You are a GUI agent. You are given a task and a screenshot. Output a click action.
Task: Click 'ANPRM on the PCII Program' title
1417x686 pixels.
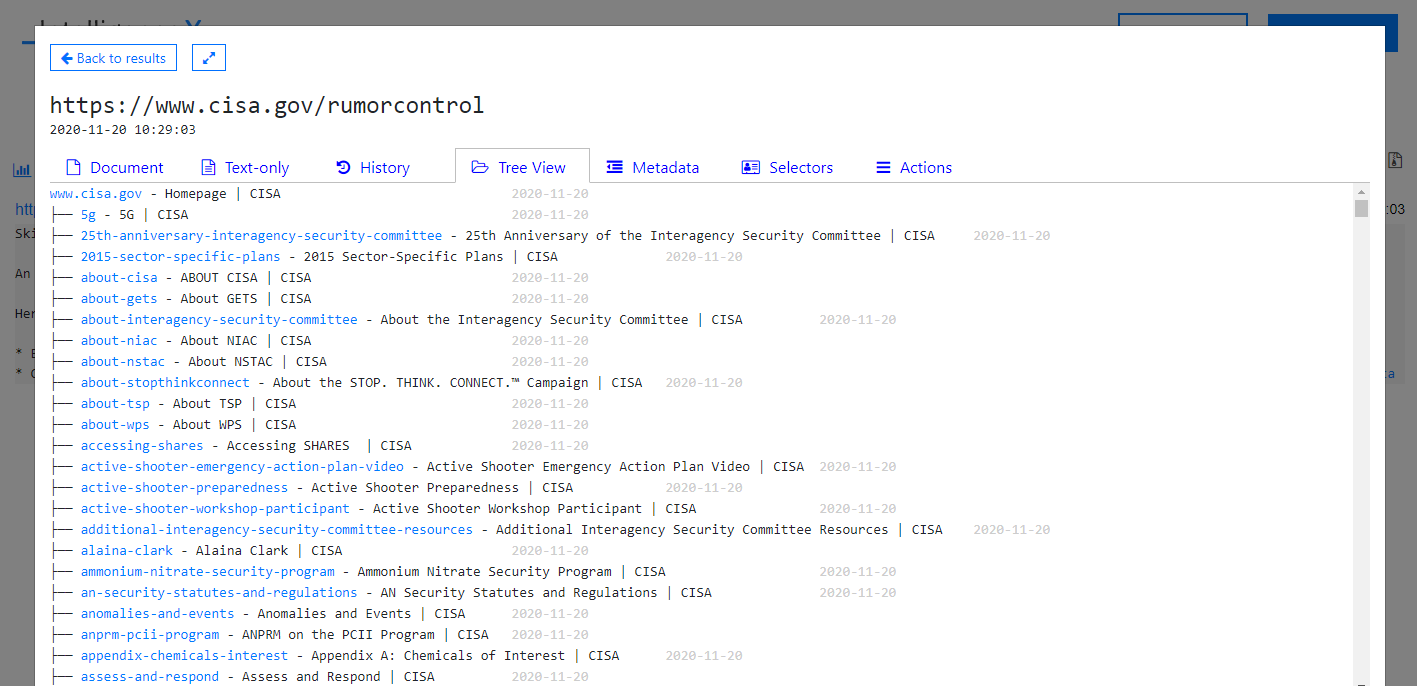point(338,635)
